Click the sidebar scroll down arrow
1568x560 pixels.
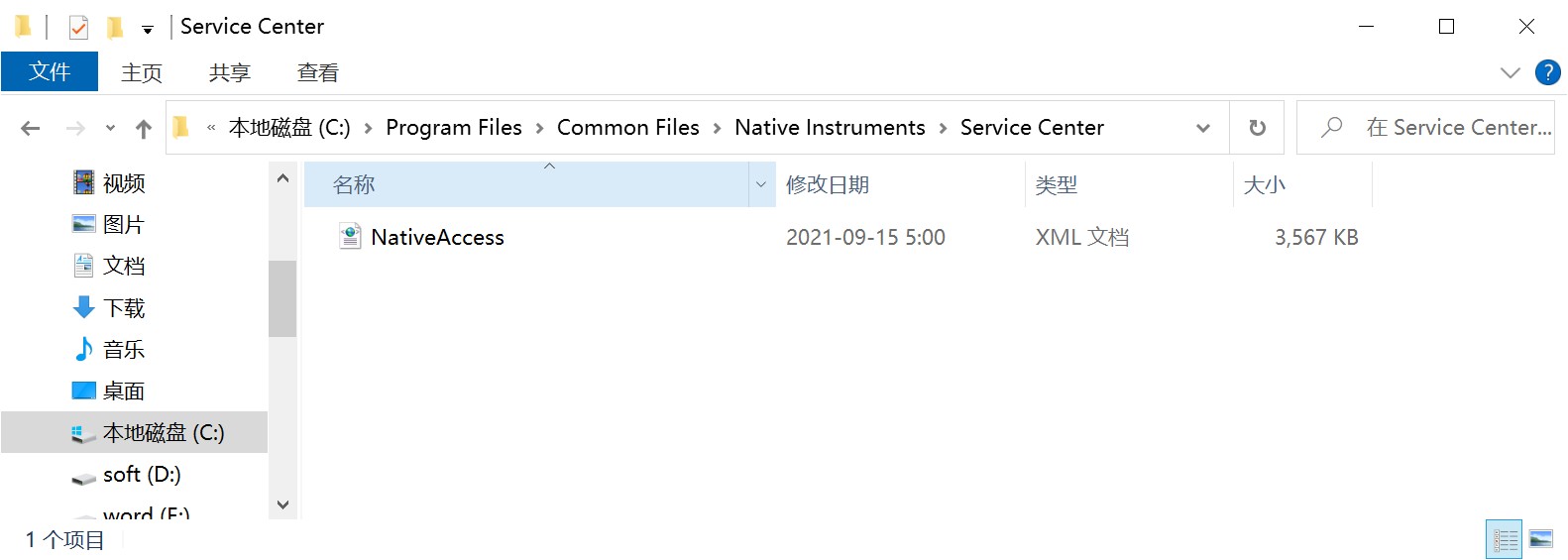282,504
